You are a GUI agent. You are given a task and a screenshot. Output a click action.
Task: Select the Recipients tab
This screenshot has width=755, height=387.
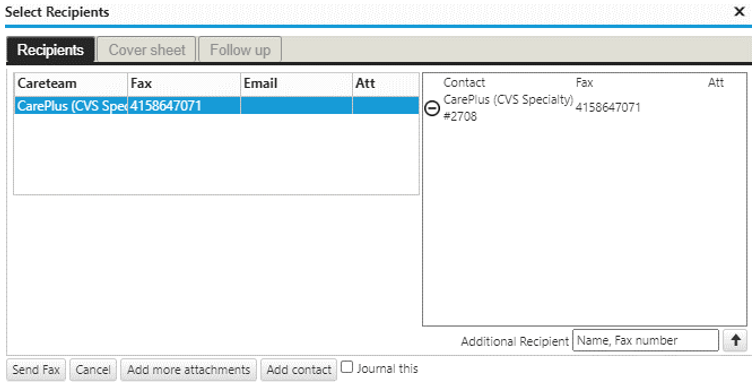51,50
